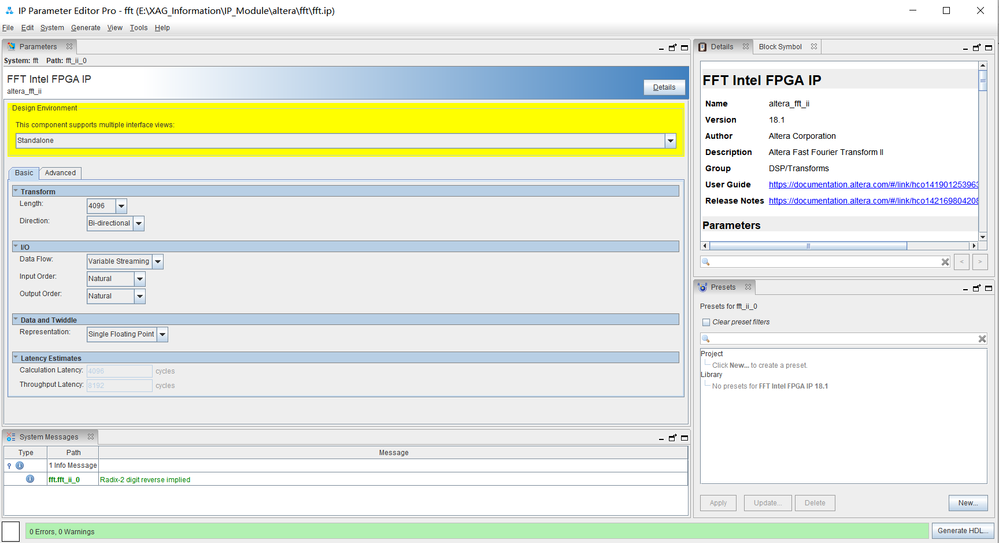
Task: Open the Help menu
Action: pos(162,28)
